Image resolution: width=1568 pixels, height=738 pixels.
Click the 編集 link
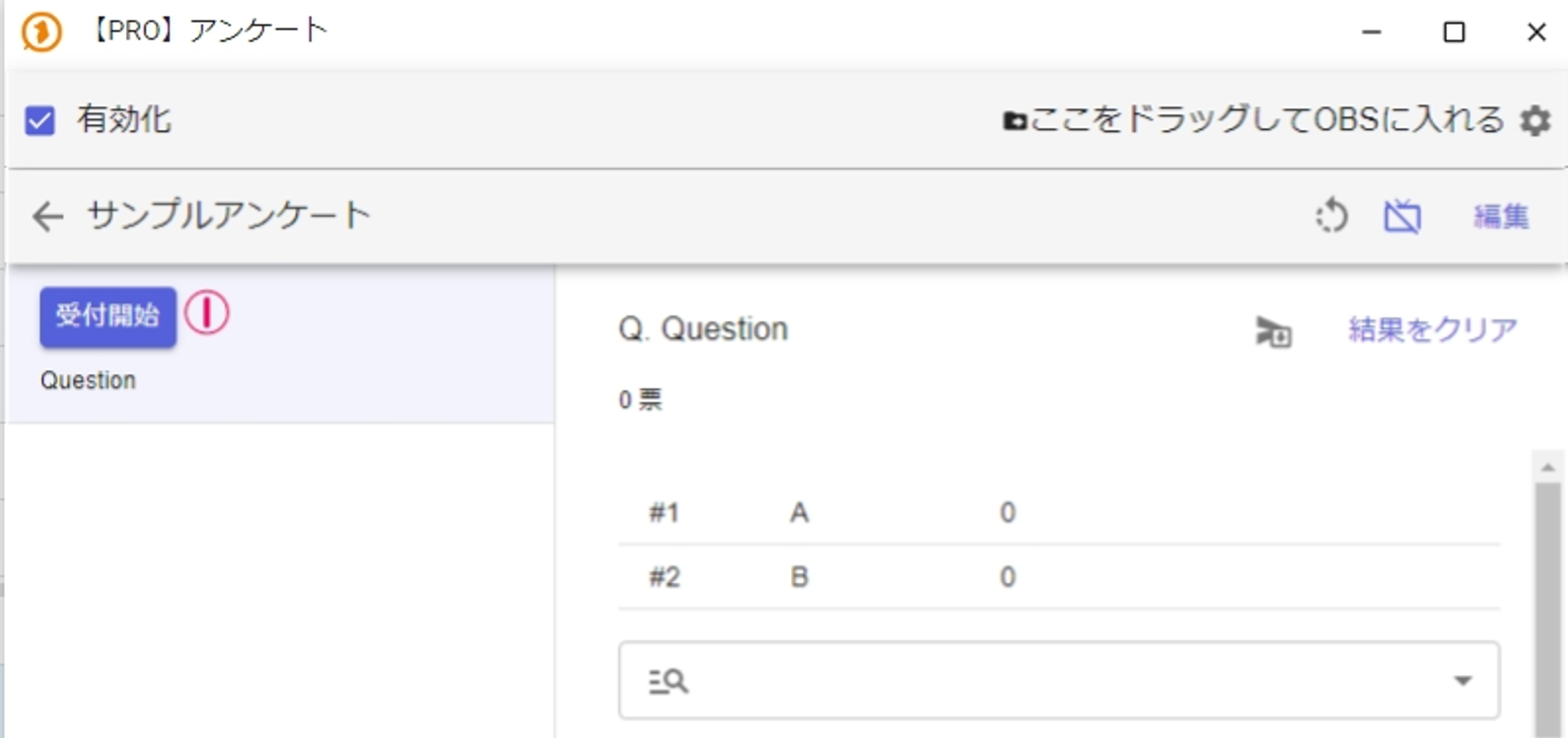pyautogui.click(x=1500, y=216)
